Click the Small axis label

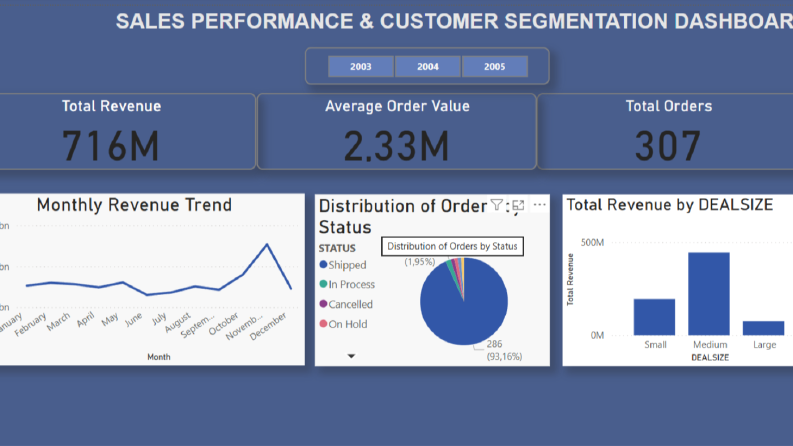click(x=655, y=345)
